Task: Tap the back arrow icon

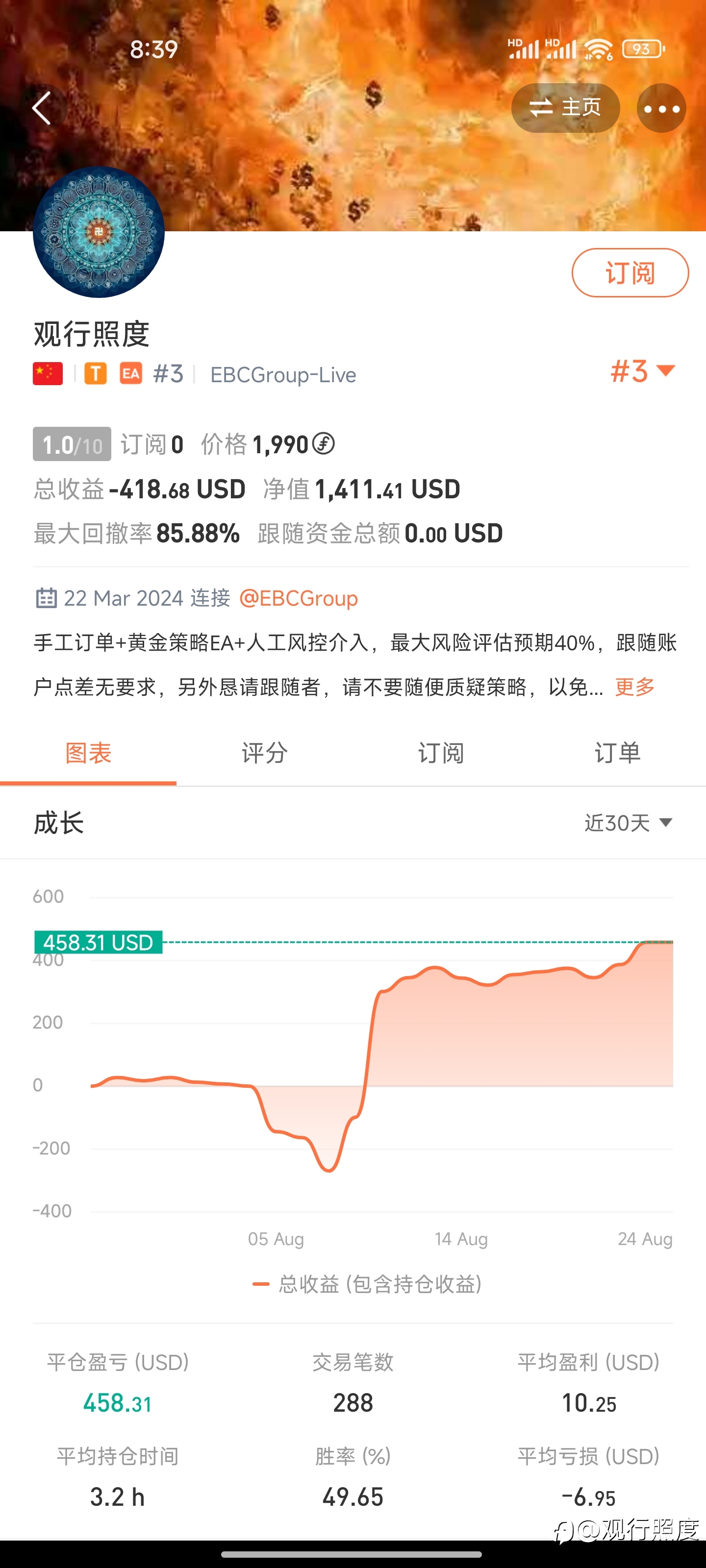Action: pyautogui.click(x=41, y=109)
